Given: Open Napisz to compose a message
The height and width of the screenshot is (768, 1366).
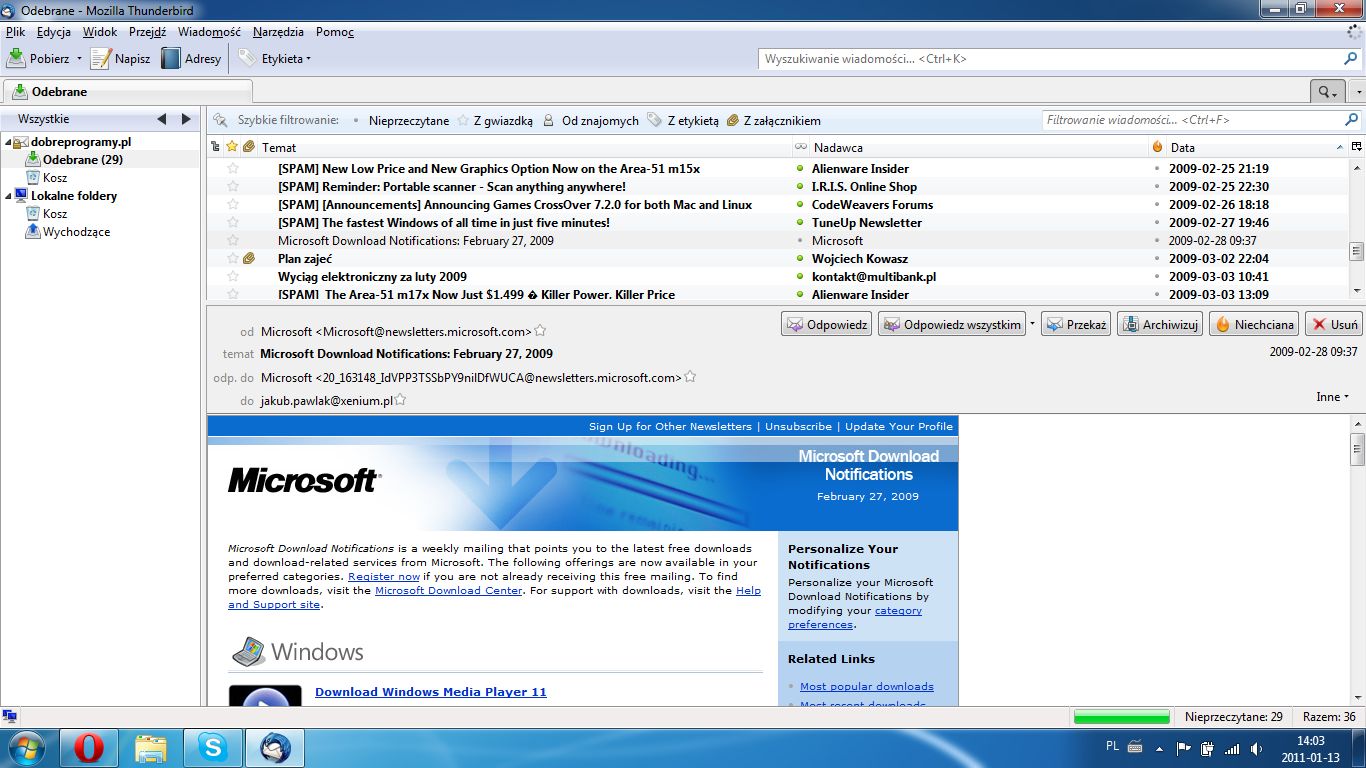Looking at the screenshot, I should pyautogui.click(x=120, y=58).
